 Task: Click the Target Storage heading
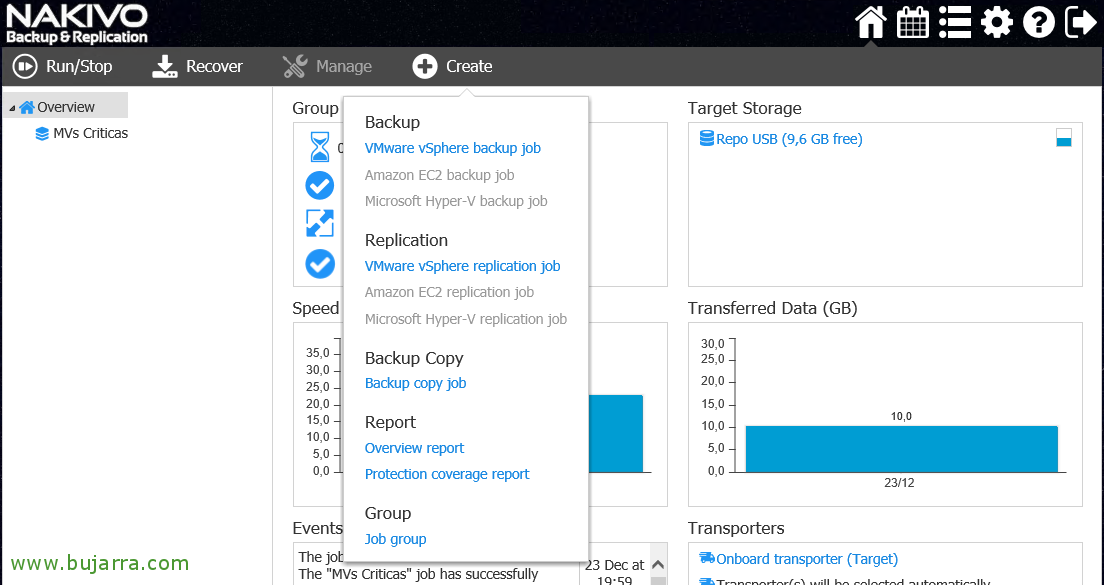pyautogui.click(x=744, y=108)
